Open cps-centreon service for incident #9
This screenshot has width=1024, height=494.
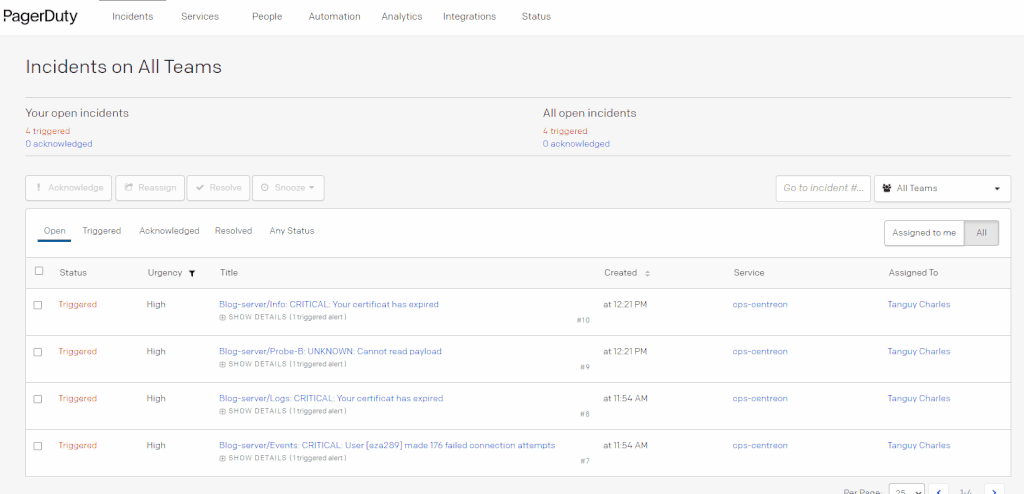click(760, 352)
